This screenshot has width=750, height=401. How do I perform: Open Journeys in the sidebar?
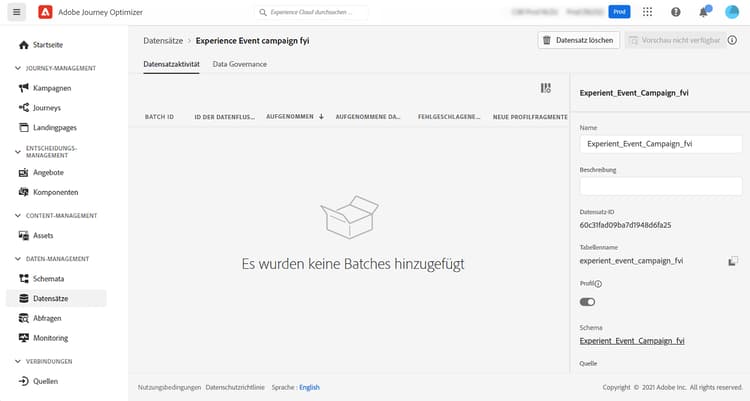point(47,108)
